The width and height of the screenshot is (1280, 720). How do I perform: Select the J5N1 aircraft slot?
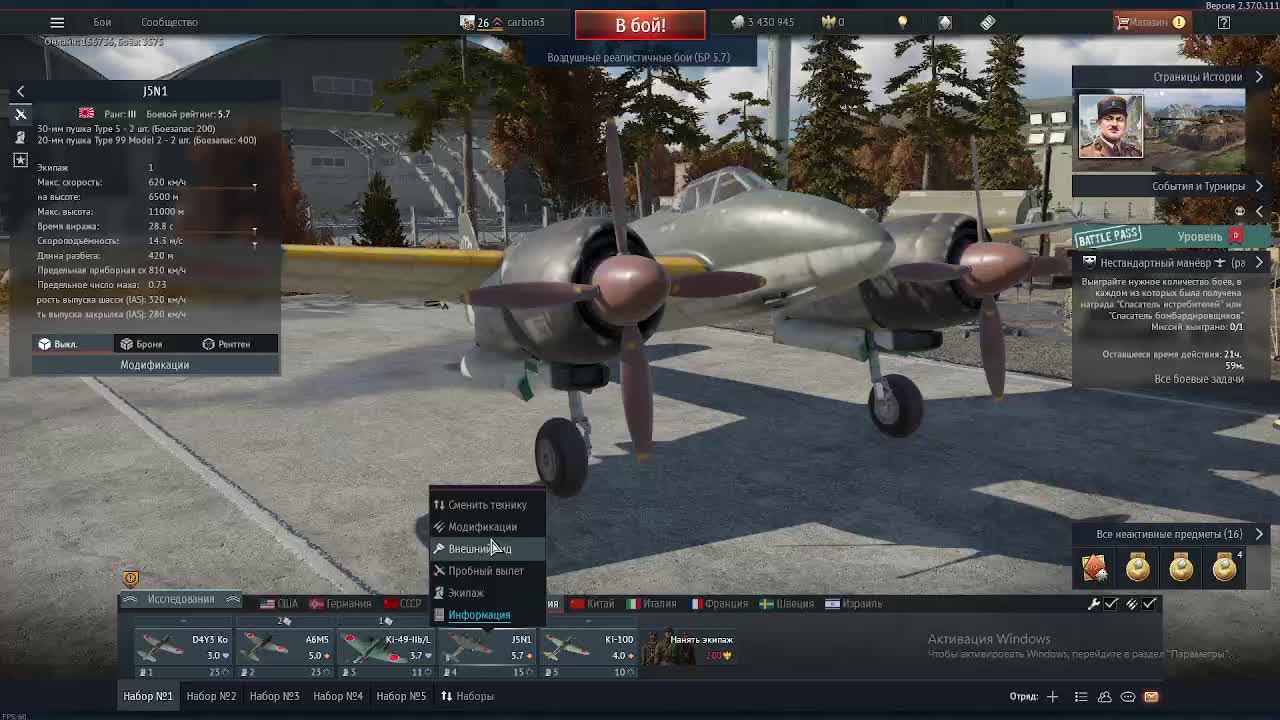coord(487,648)
